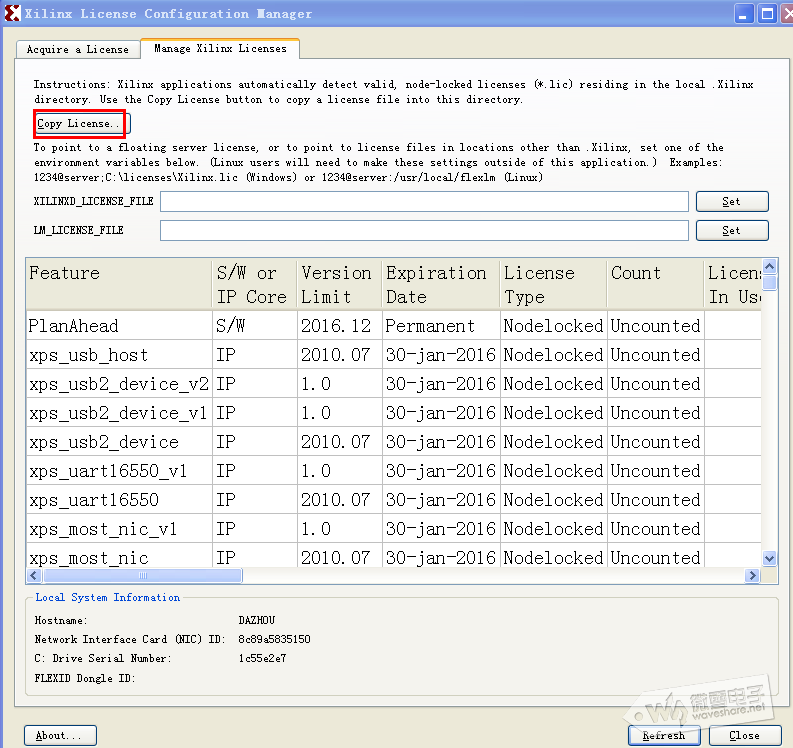Click version 2016.12 cell of PlanAhead
This screenshot has height=748, width=793.
[x=339, y=326]
